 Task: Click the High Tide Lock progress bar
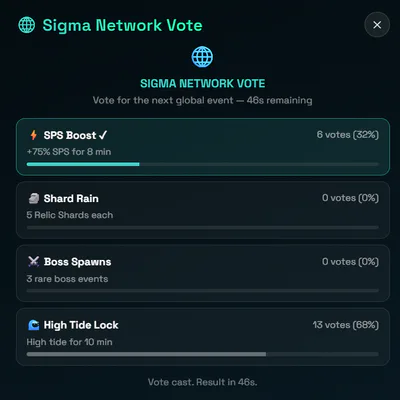[x=203, y=354]
